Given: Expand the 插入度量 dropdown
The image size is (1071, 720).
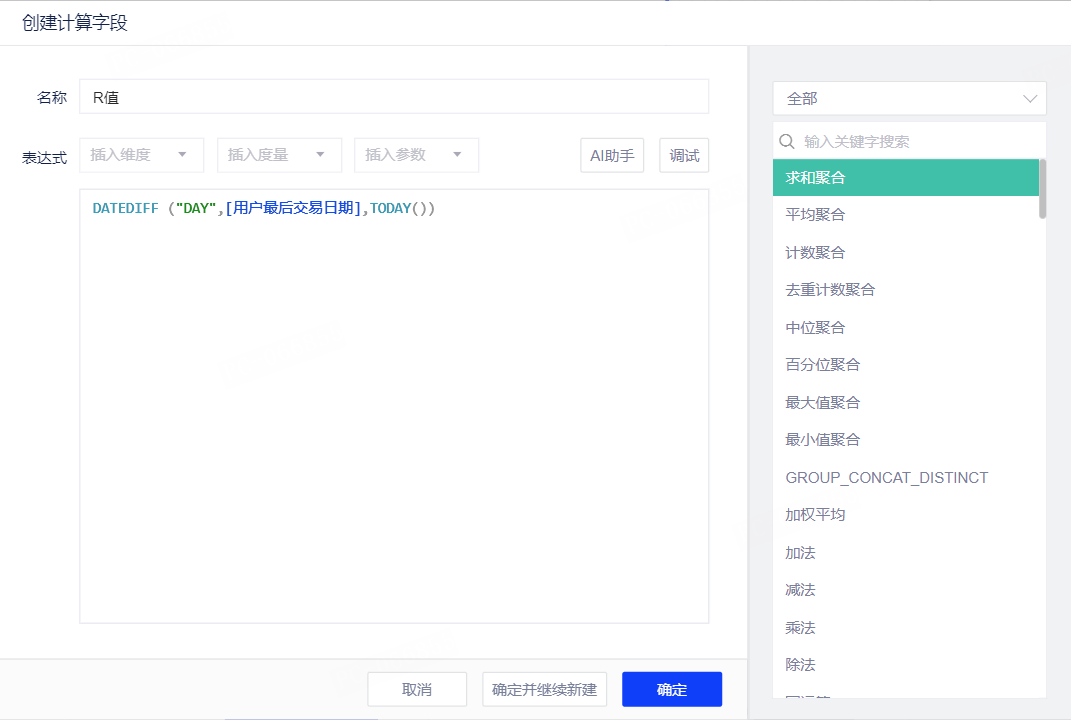Looking at the screenshot, I should 279,155.
